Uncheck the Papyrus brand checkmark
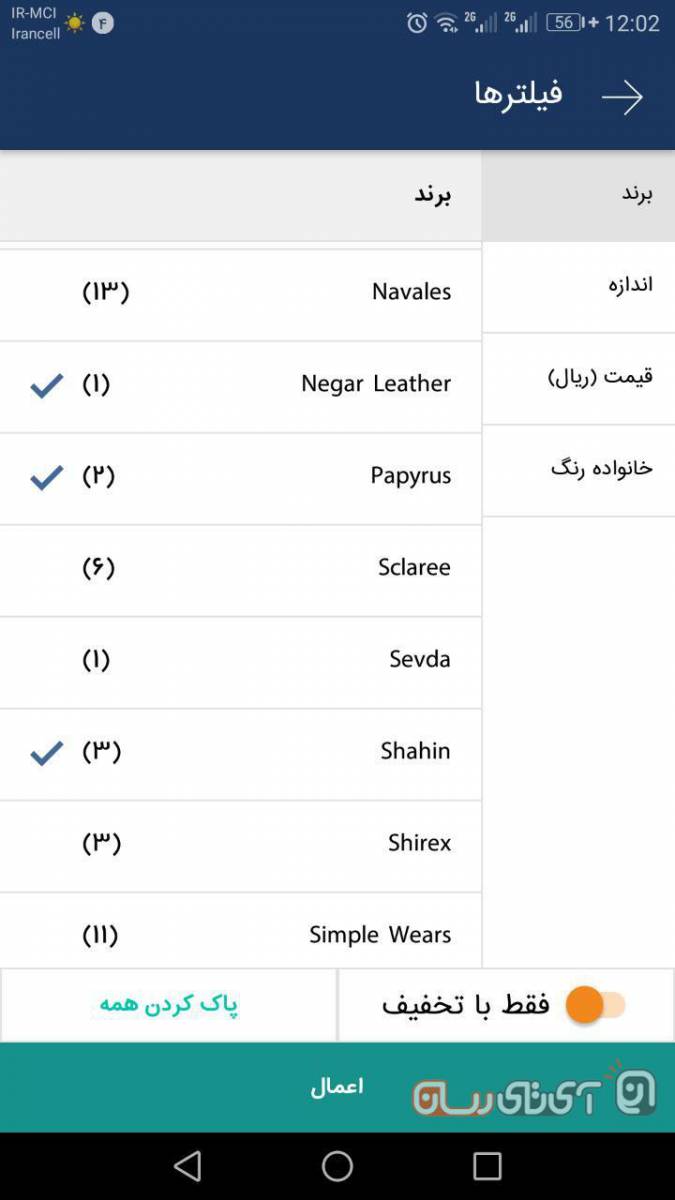Screen dimensions: 675x1200 46,476
